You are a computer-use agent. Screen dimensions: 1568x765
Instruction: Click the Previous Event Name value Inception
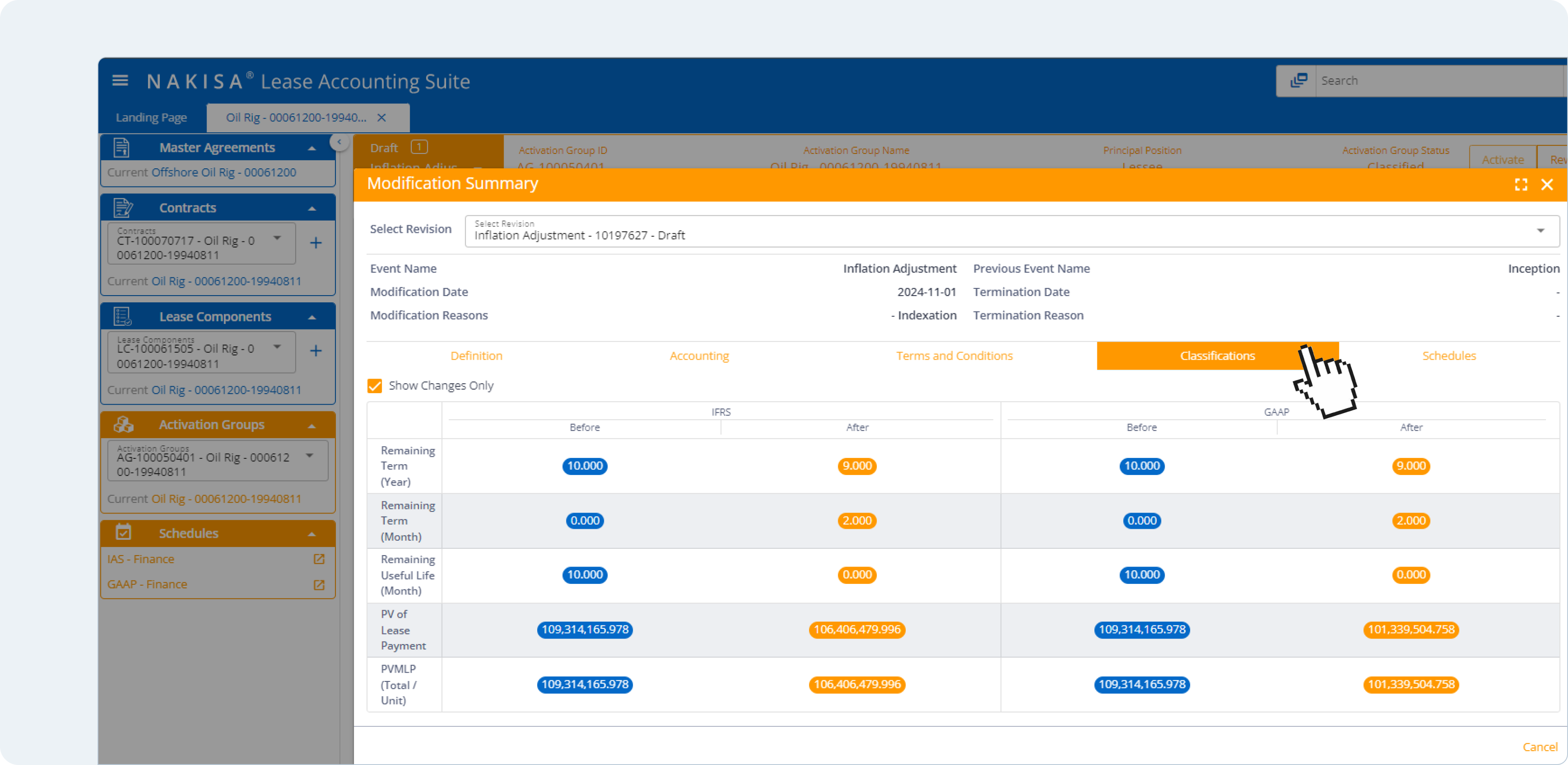click(1533, 268)
